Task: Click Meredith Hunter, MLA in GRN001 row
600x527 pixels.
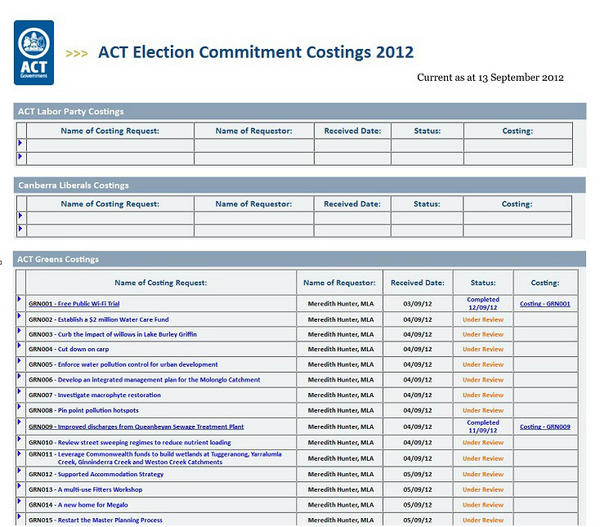Action: [341, 304]
